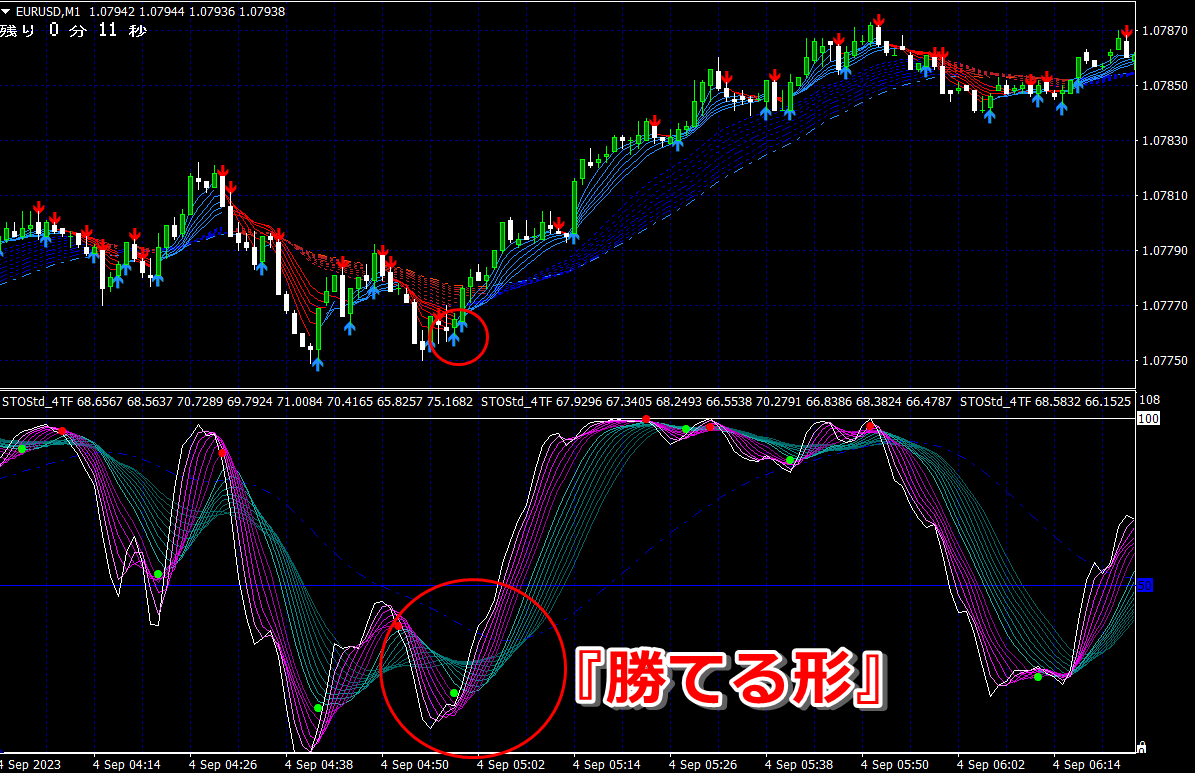Click the 残り 0 分 11 秒 countdown text
The height and width of the screenshot is (773, 1195).
(x=74, y=30)
